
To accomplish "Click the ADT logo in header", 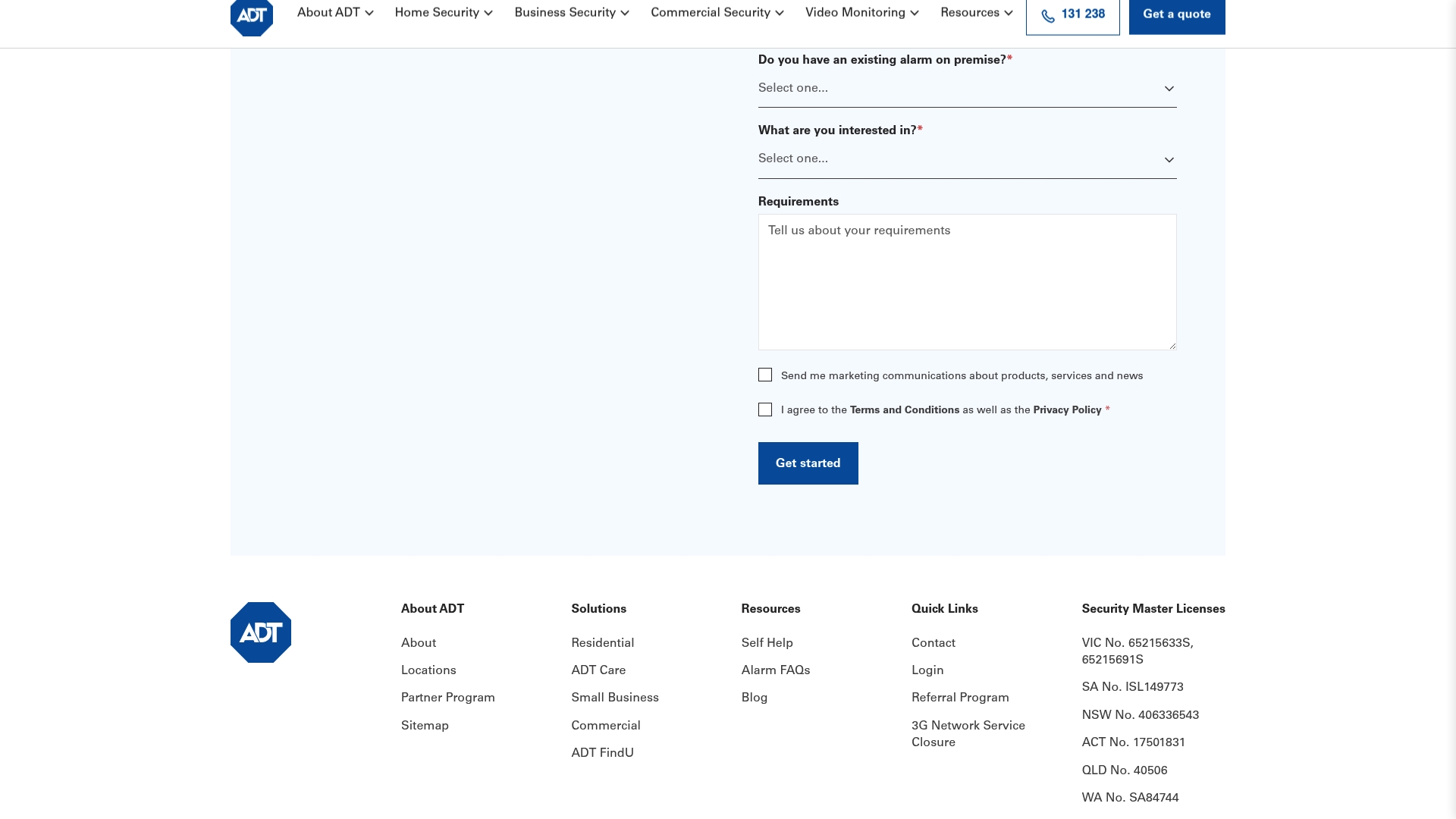I will point(252,17).
